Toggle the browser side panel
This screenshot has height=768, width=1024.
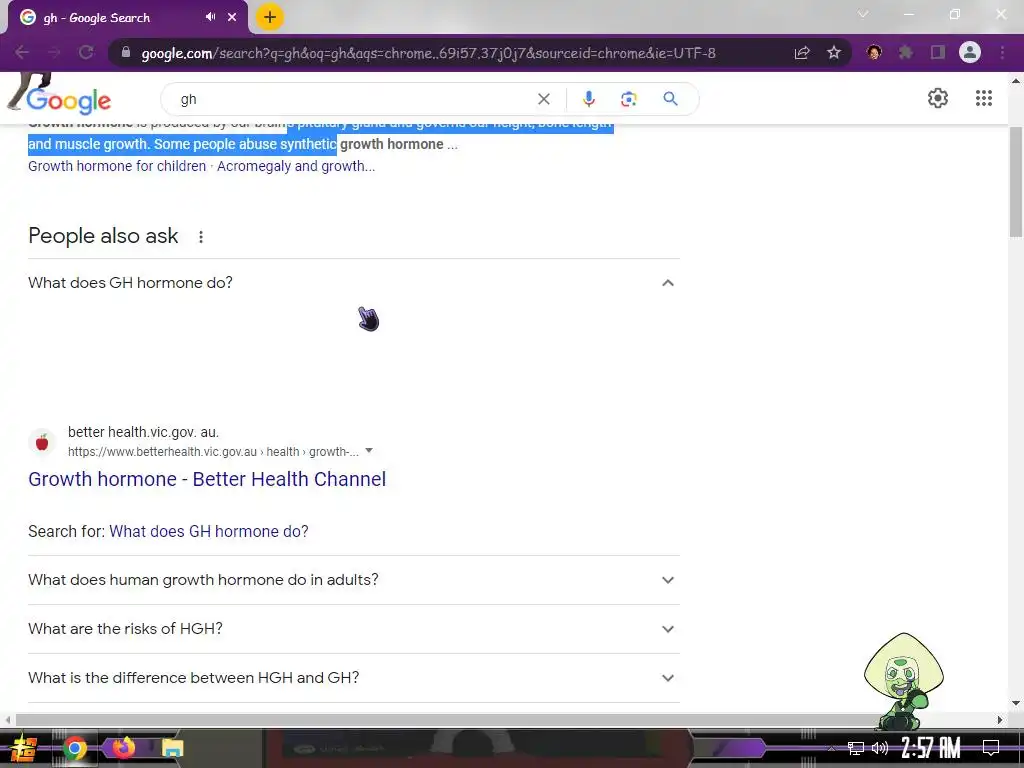click(x=938, y=52)
